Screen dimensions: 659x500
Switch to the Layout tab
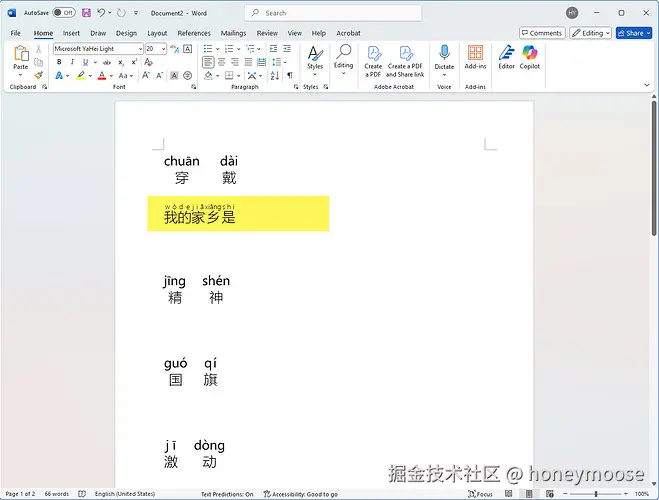[x=157, y=33]
